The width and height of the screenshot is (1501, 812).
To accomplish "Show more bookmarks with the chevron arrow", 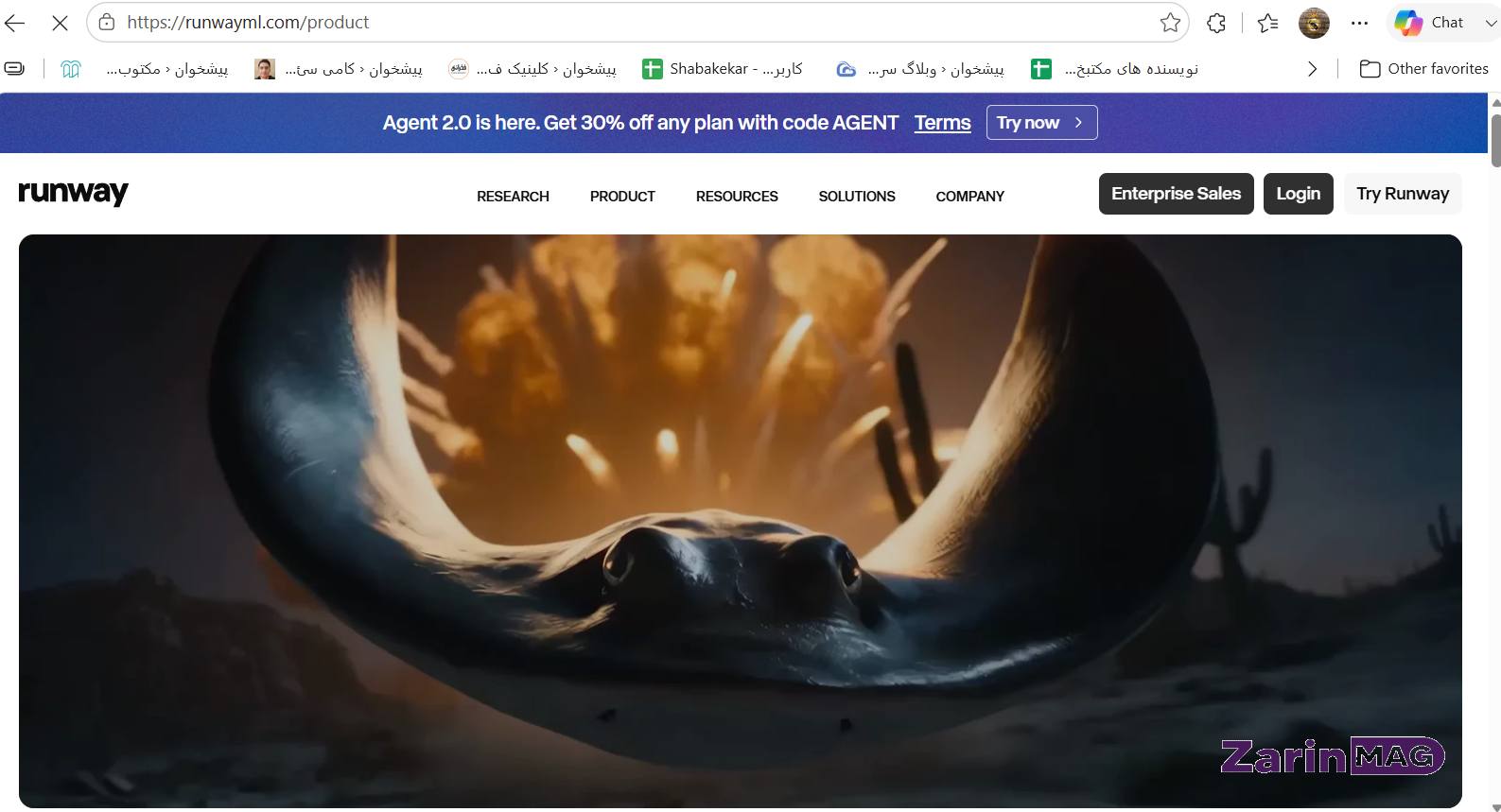I will 1312,69.
